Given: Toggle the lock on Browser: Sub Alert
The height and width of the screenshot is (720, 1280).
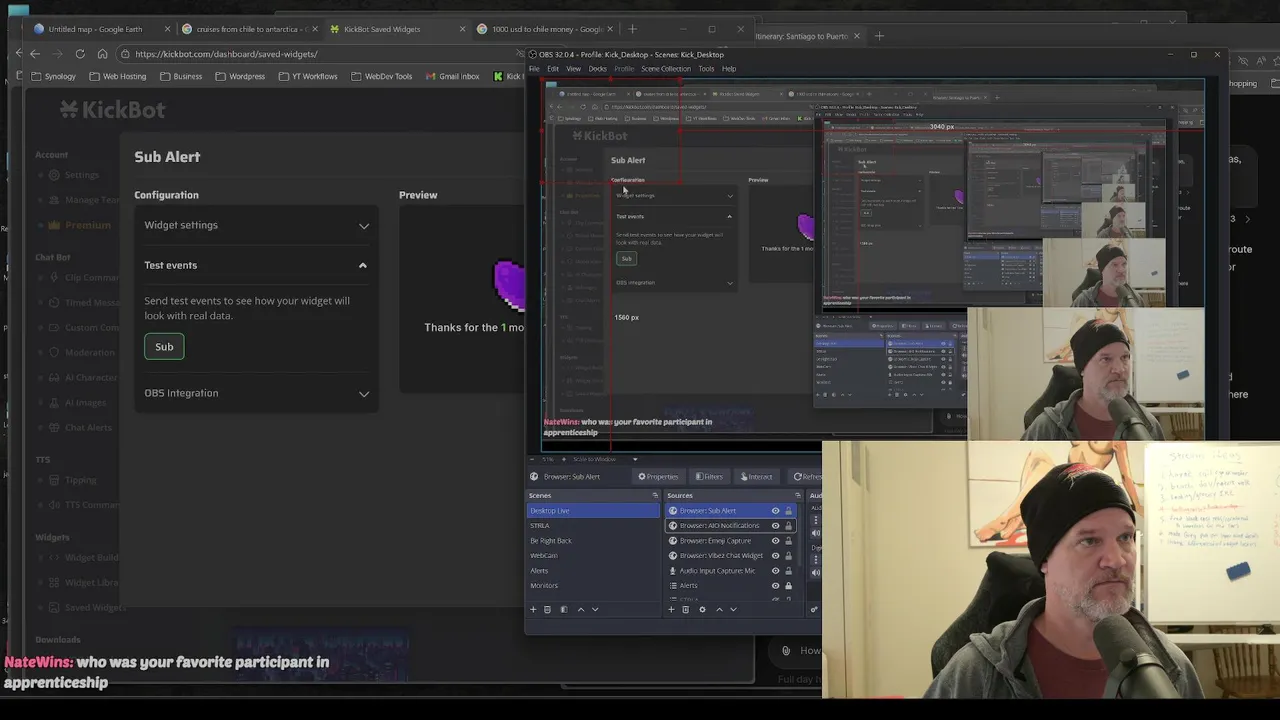Looking at the screenshot, I should coord(788,511).
